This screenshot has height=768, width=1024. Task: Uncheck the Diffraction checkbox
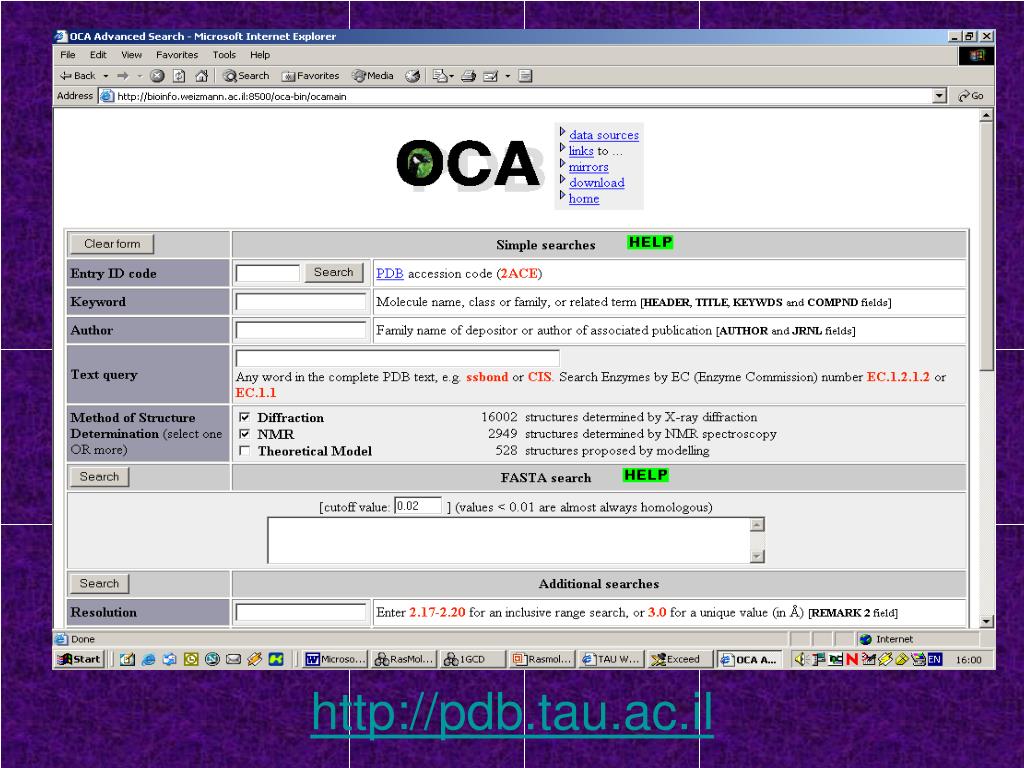coord(245,417)
